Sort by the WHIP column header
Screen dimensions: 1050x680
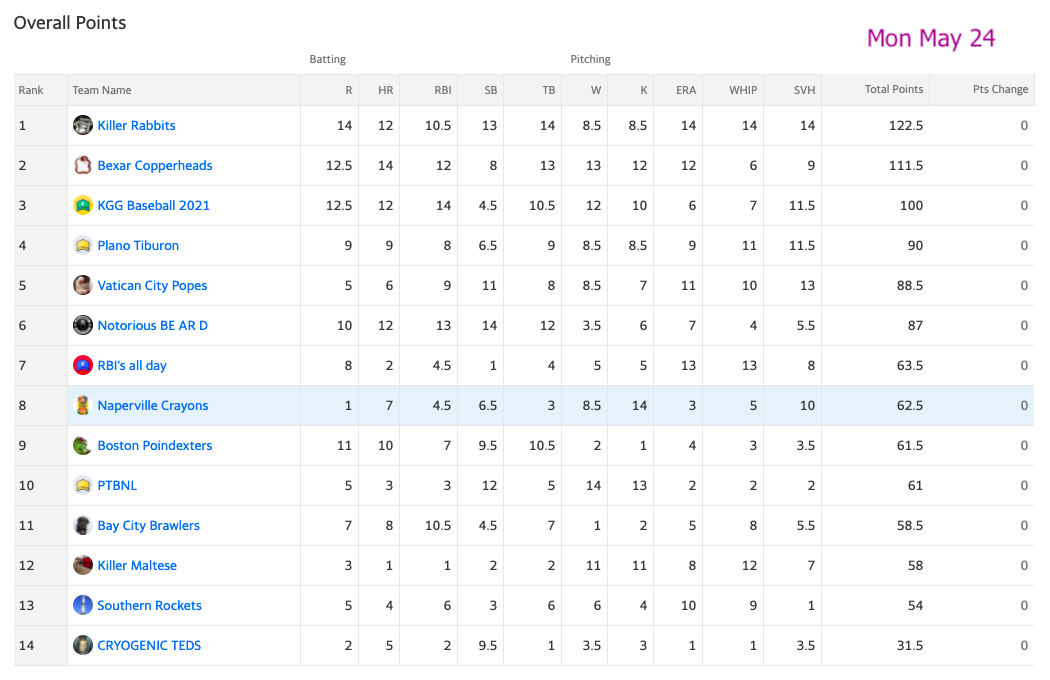(743, 90)
